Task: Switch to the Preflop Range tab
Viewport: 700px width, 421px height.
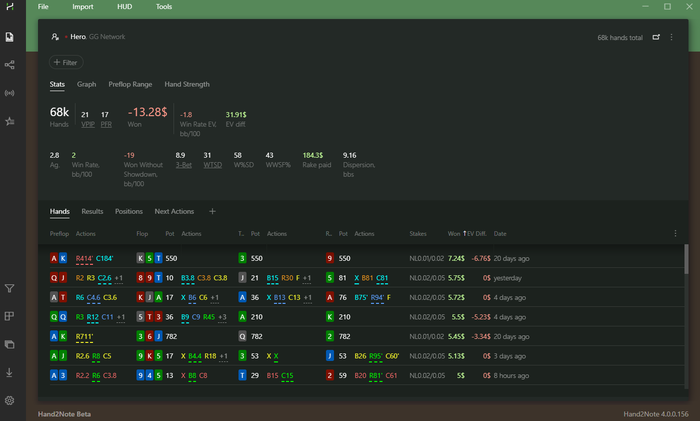Action: (x=130, y=84)
